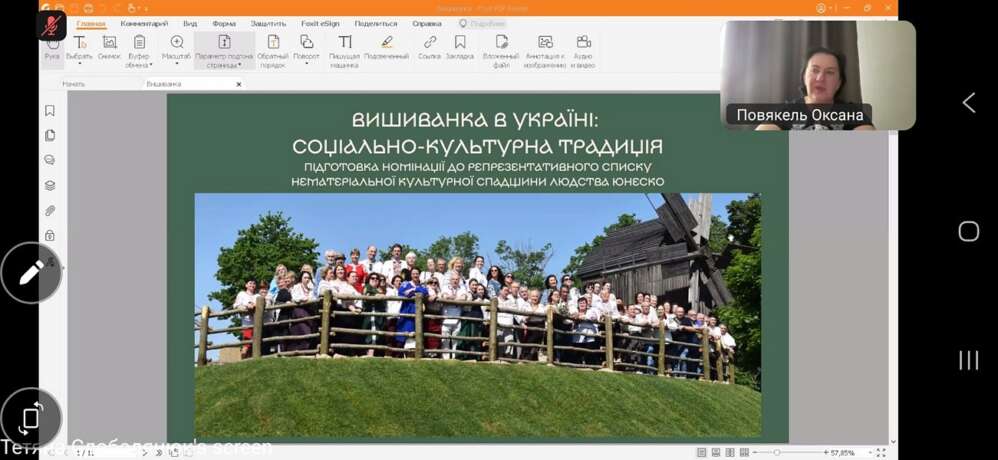Open the Справка ribbon tab
The width and height of the screenshot is (998, 460).
[426, 24]
